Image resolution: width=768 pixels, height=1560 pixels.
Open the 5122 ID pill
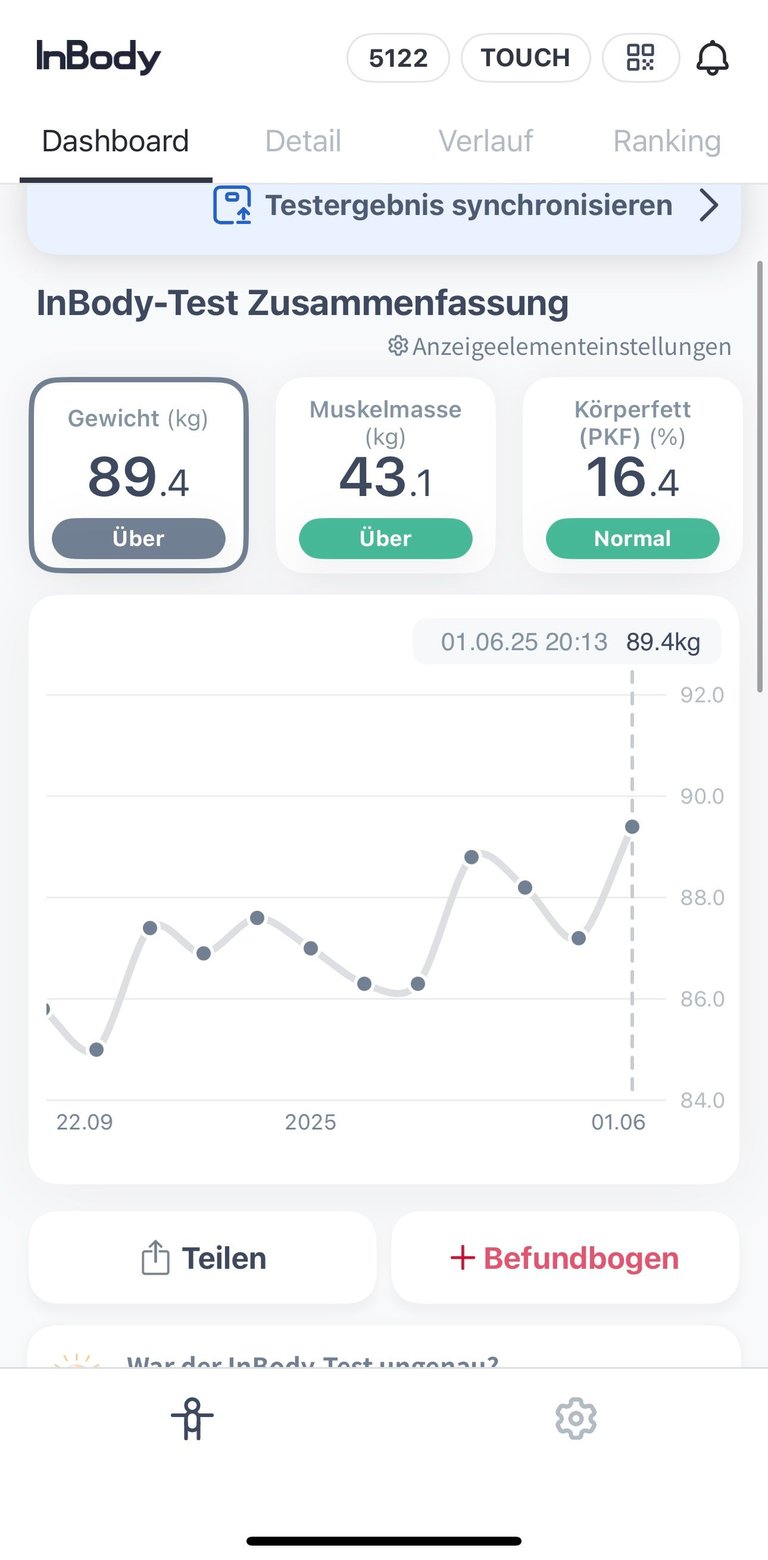[x=398, y=58]
